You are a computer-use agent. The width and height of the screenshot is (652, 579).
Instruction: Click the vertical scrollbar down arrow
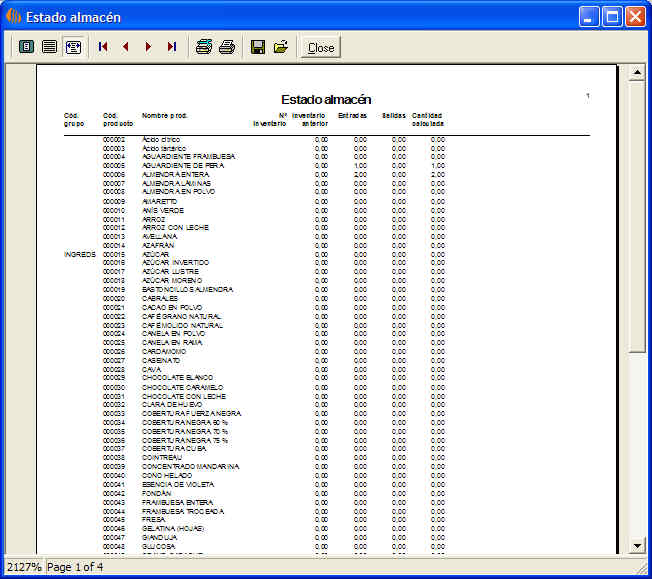pos(636,545)
